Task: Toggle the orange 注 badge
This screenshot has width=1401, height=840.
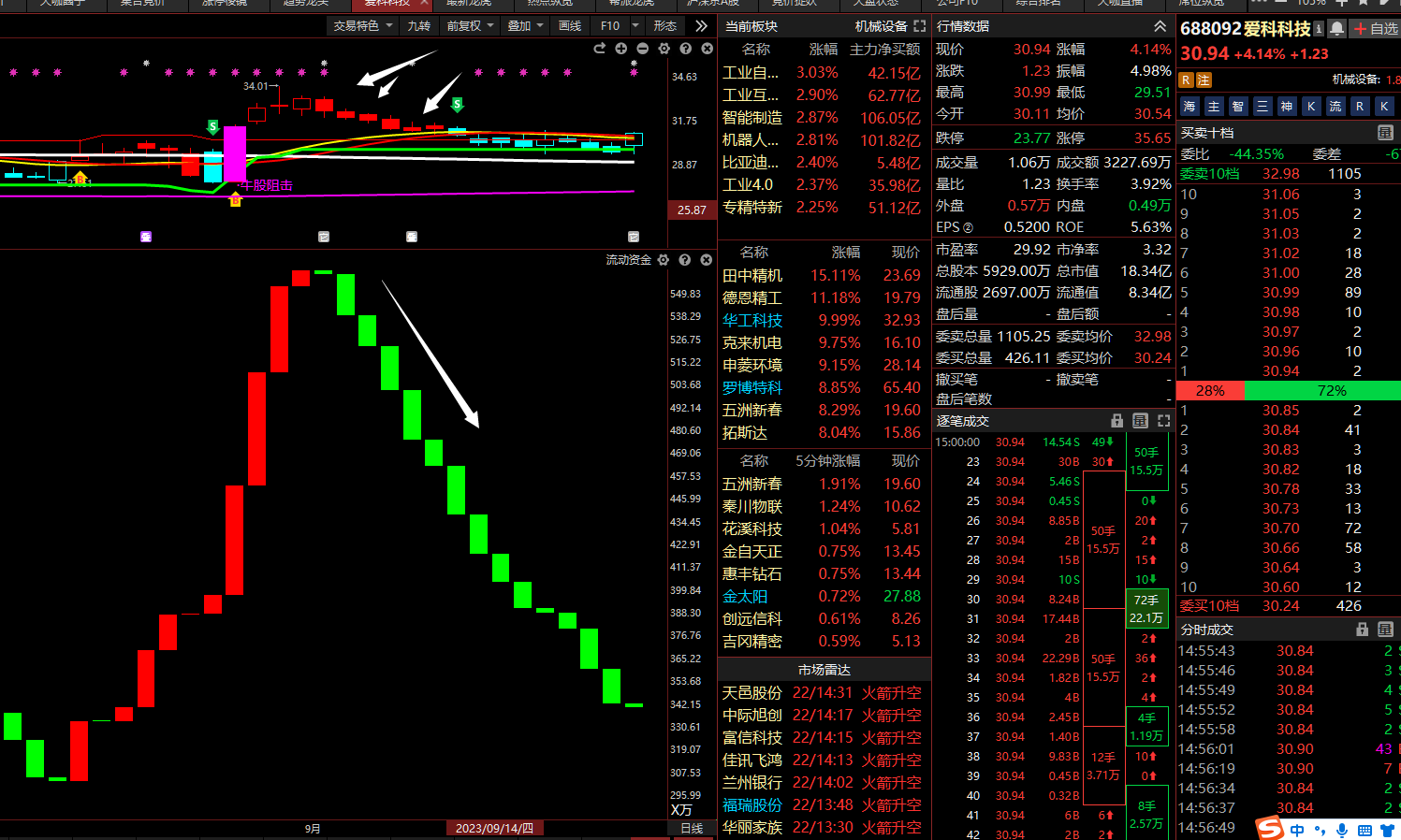Action: (1204, 80)
